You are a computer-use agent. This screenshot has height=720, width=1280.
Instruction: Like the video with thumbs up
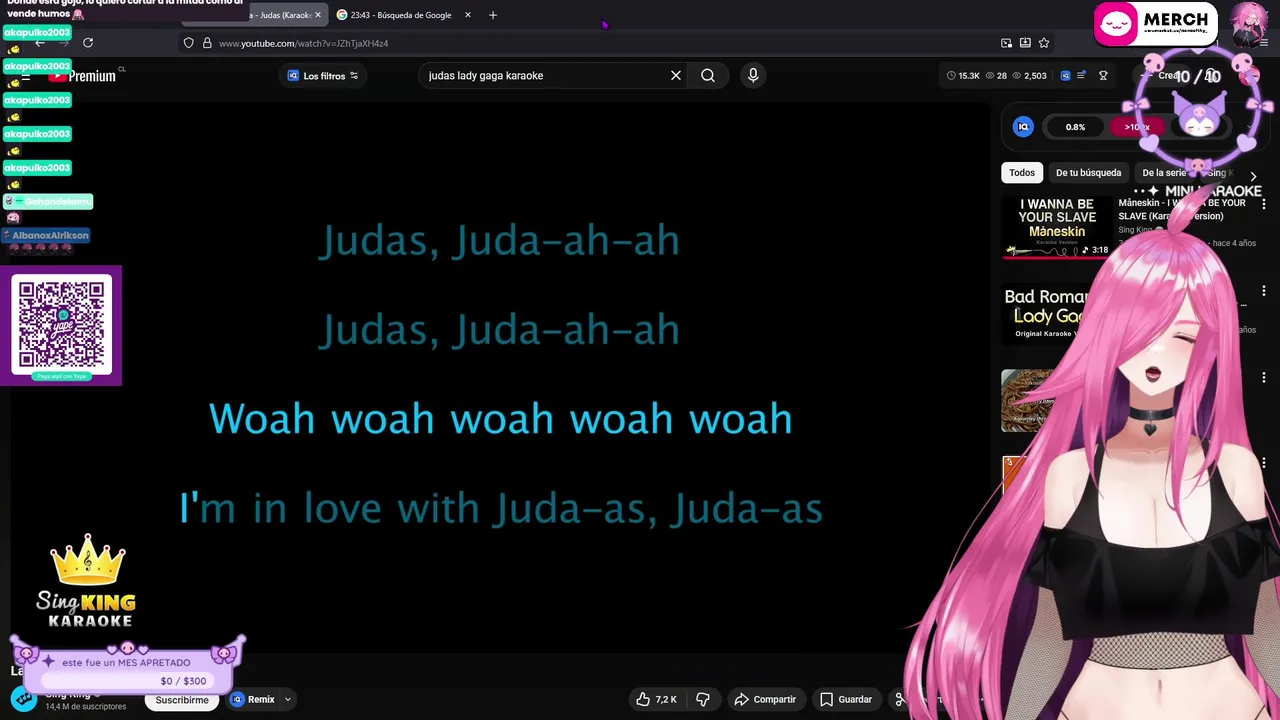click(656, 699)
